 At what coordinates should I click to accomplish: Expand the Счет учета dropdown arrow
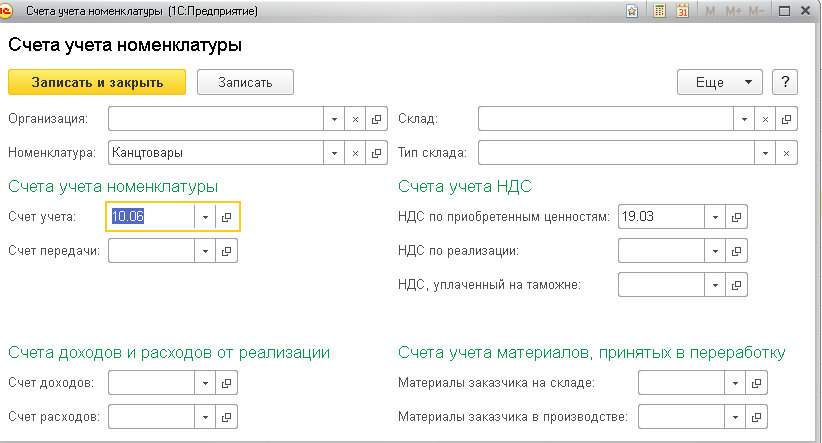(206, 217)
